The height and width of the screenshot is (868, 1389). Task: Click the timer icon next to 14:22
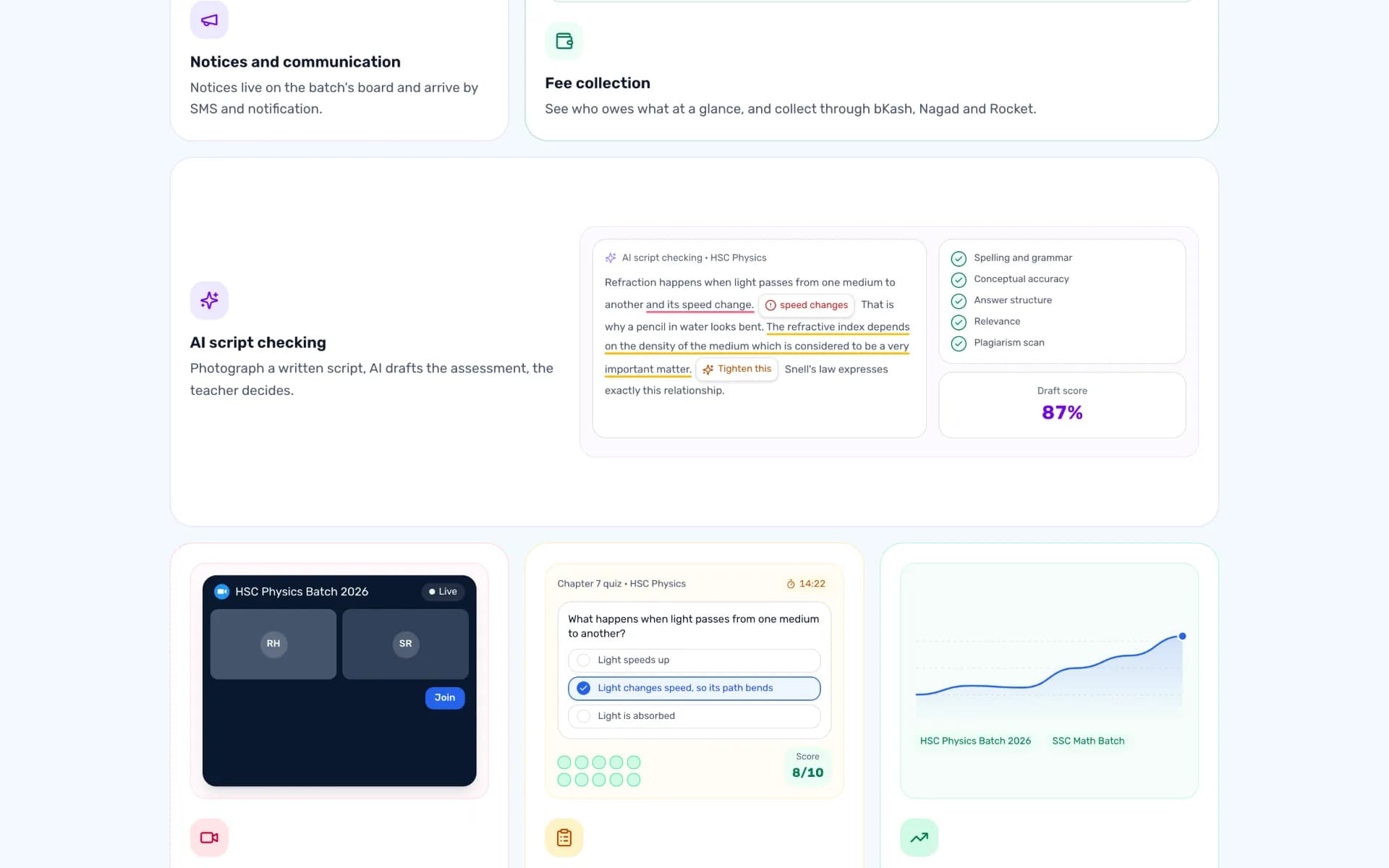point(791,584)
